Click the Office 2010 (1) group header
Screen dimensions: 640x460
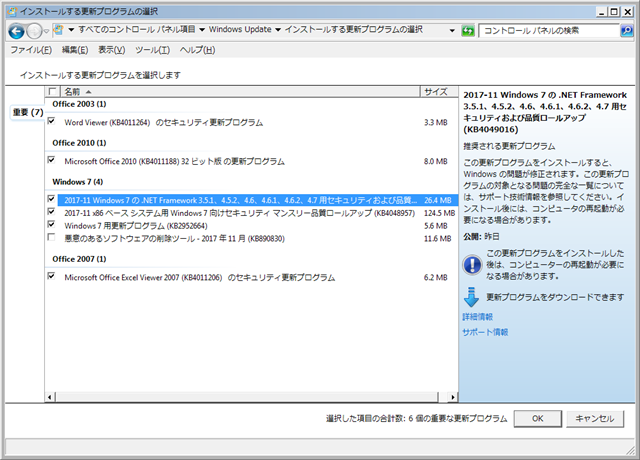click(79, 143)
